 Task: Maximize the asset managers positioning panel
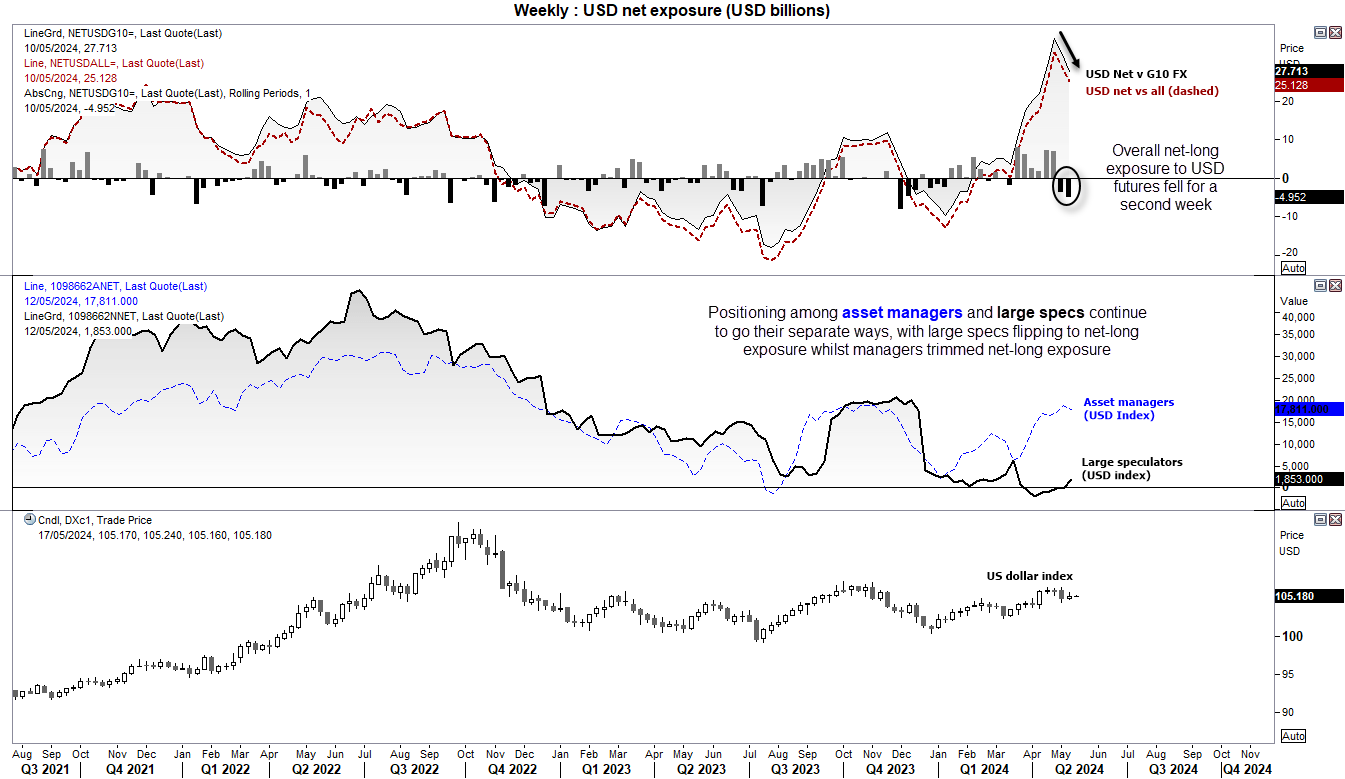1320,285
